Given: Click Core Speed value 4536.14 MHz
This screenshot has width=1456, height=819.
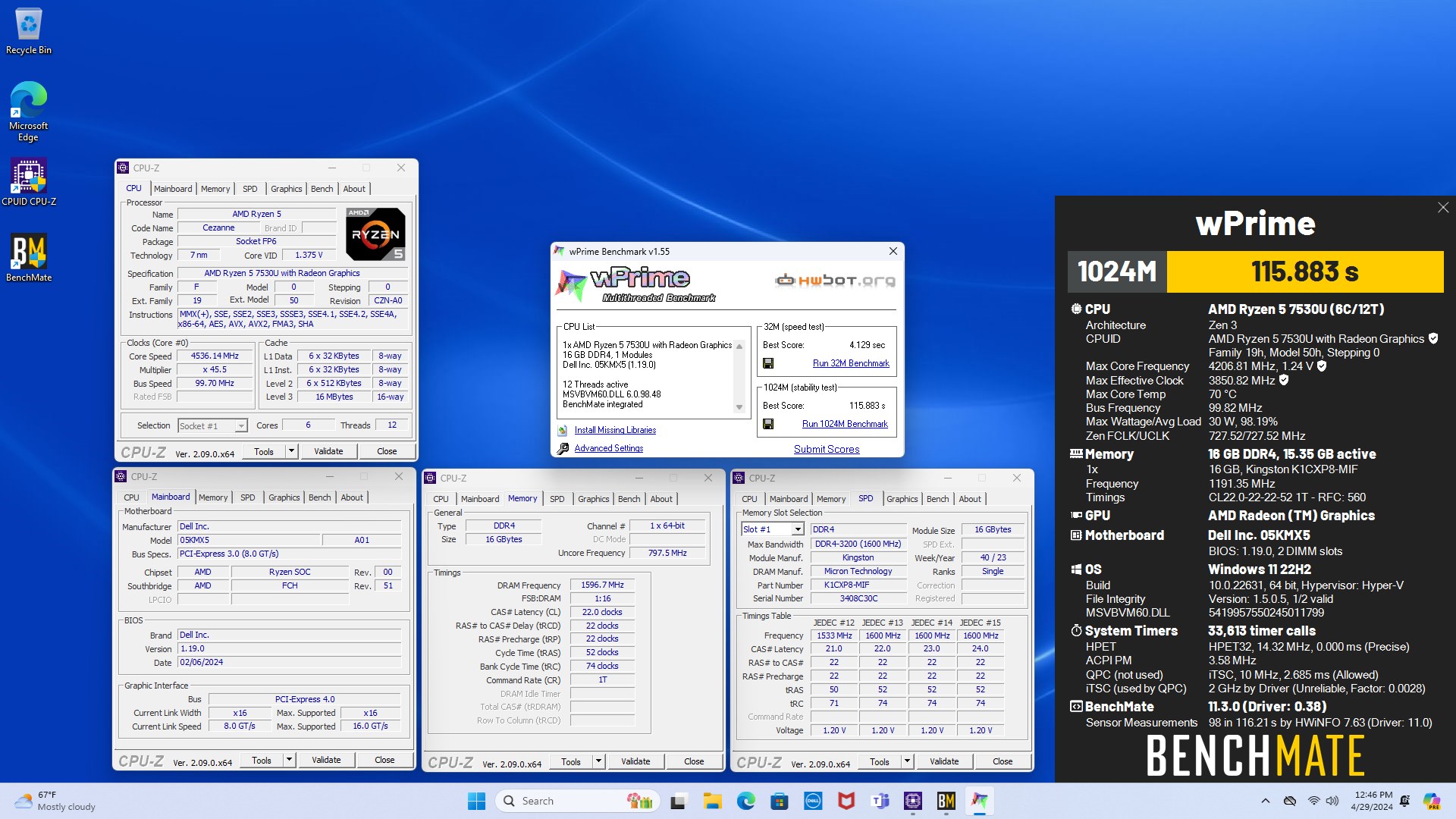Looking at the screenshot, I should click(x=215, y=356).
